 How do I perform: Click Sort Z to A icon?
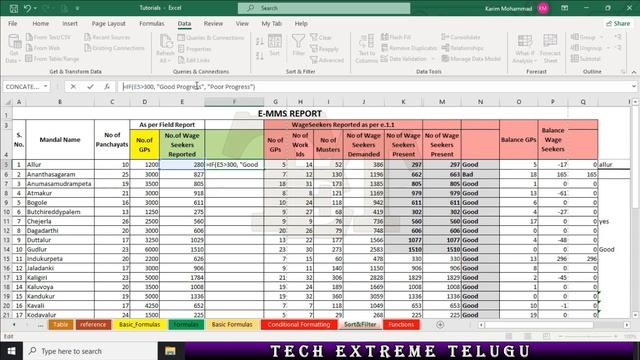pos(260,56)
